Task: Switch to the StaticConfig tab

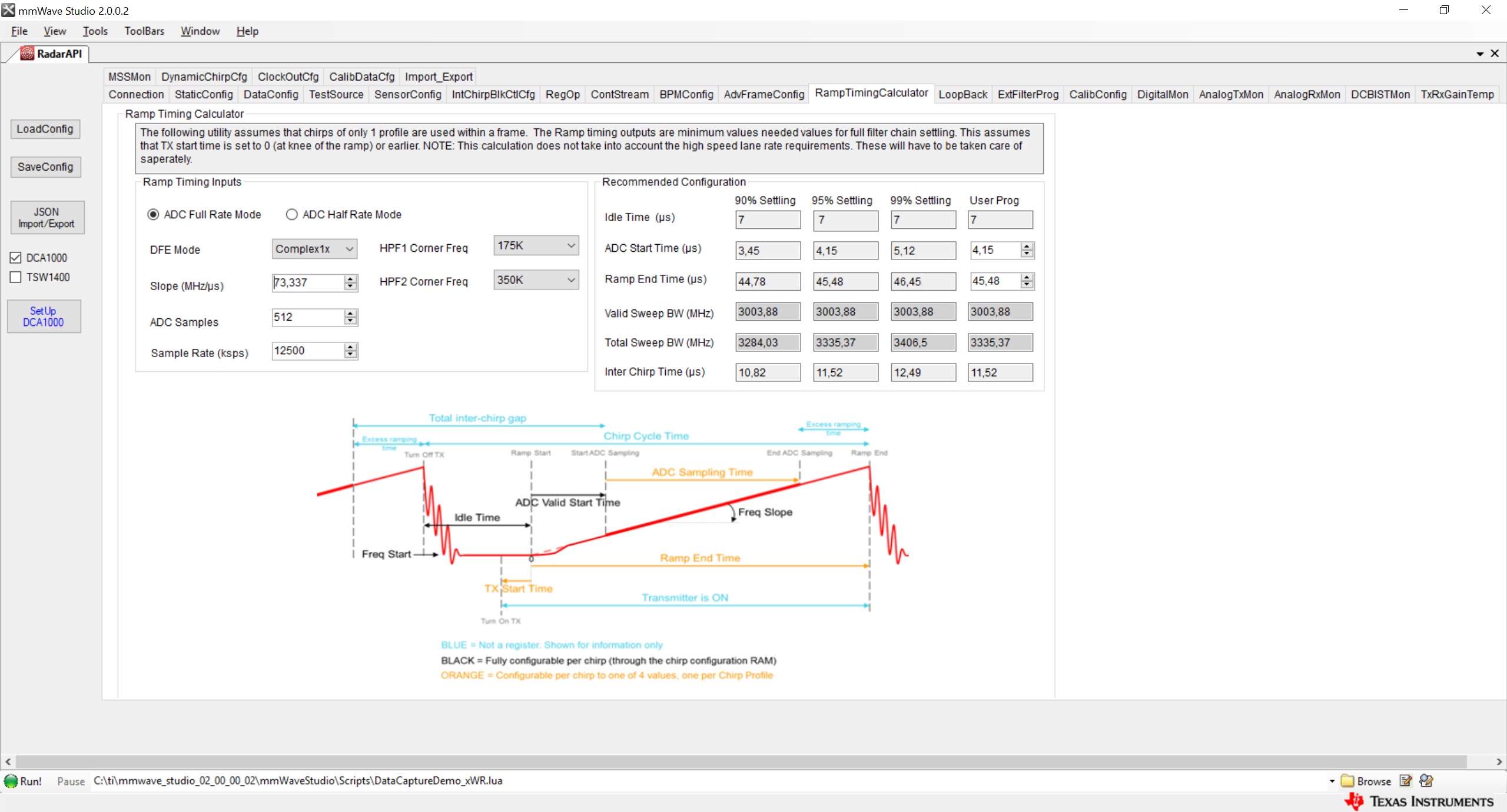Action: (204, 94)
